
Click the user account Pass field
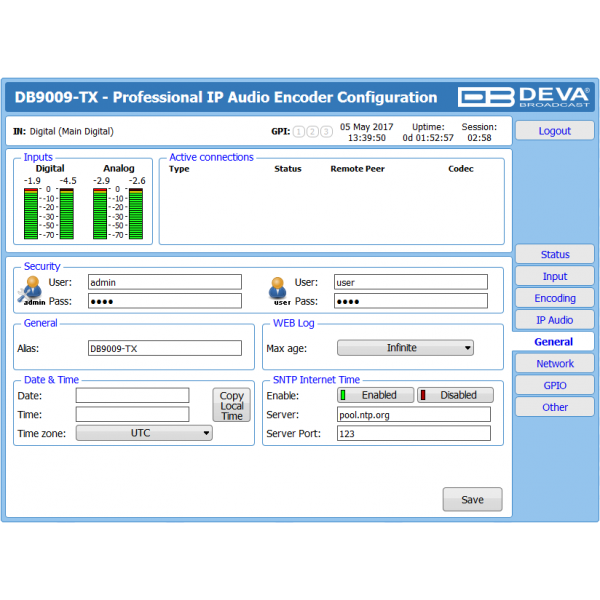coord(411,301)
